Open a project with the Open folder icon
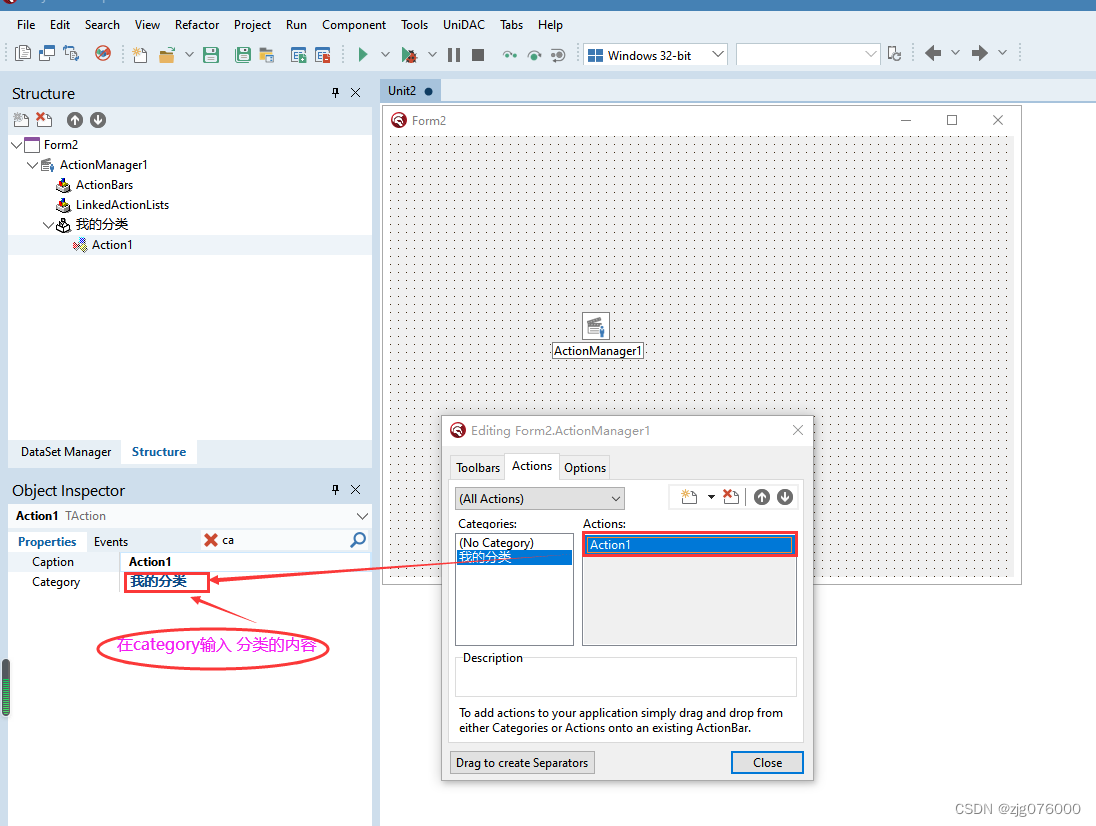 (x=166, y=54)
